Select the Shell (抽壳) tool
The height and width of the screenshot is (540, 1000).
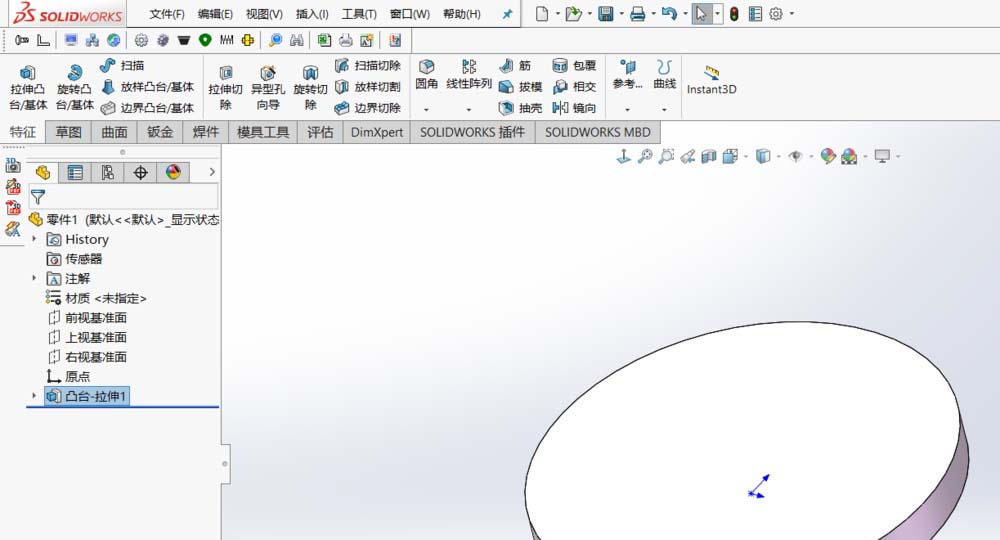point(520,108)
